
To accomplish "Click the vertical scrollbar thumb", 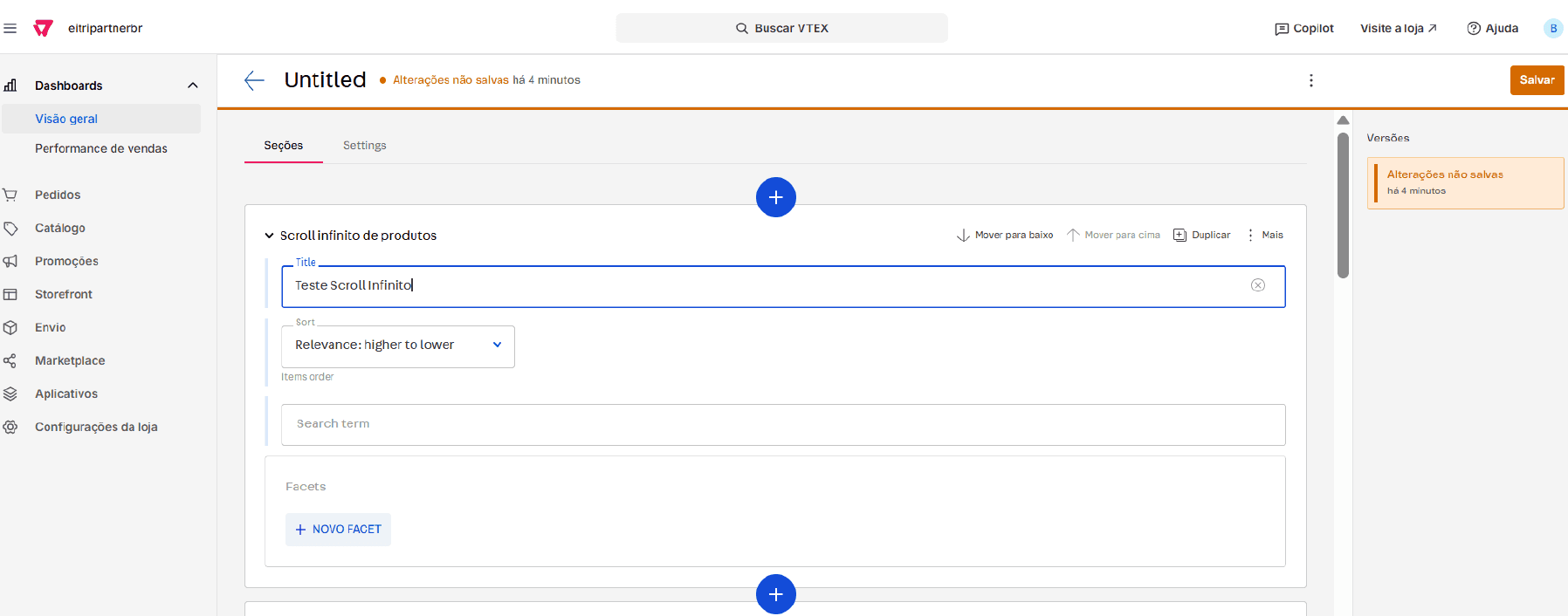I will coord(1343,205).
